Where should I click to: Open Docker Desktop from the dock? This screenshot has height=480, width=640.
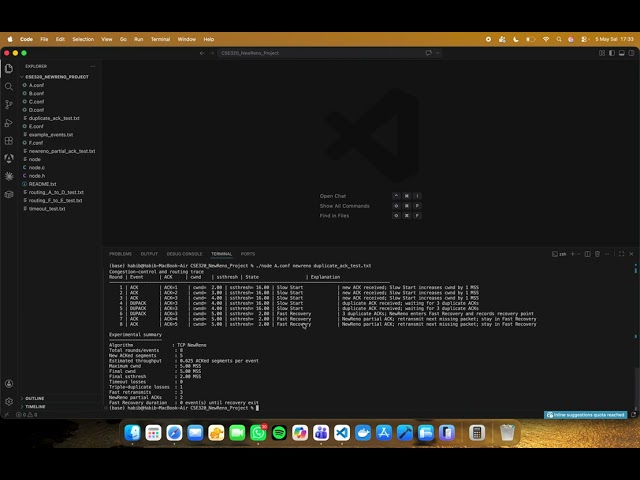click(363, 433)
